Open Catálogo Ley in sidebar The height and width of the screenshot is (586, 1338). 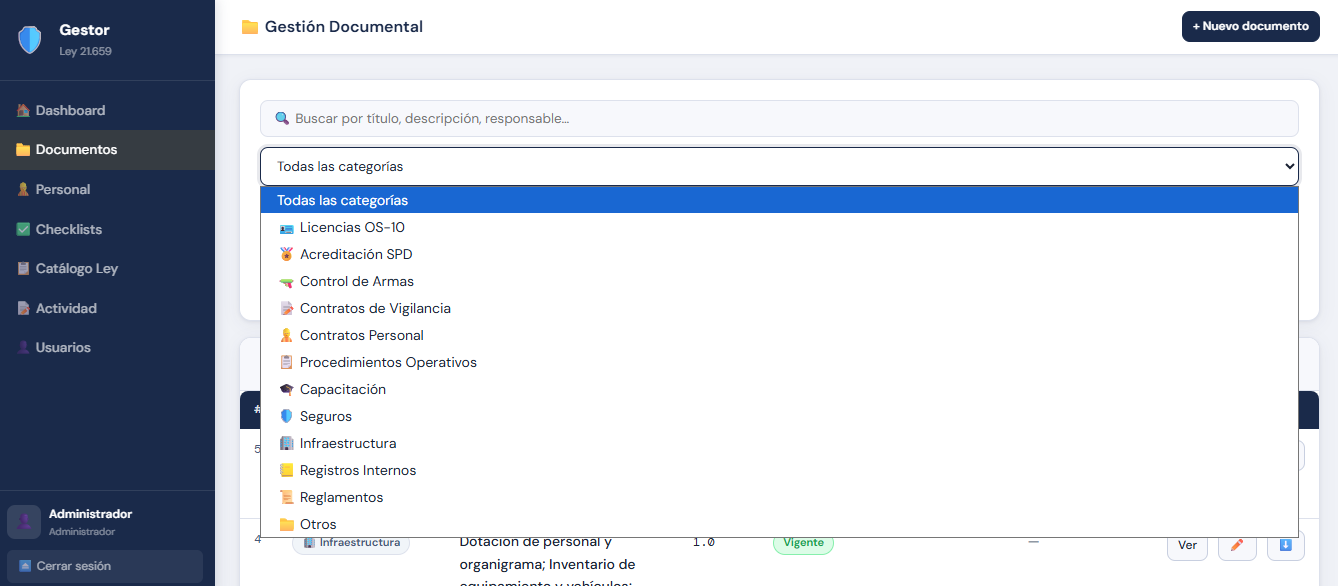tap(107, 268)
